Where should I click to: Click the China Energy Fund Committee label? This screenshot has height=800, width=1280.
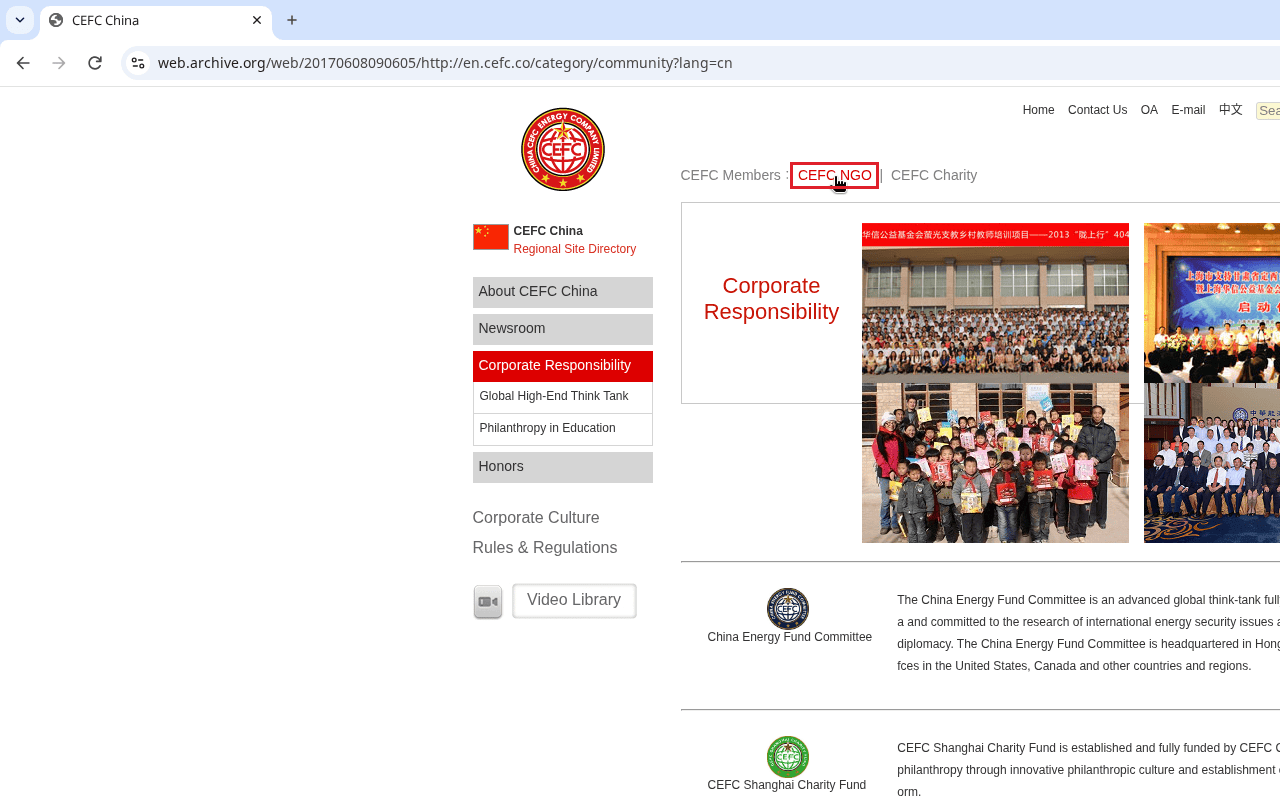click(790, 637)
